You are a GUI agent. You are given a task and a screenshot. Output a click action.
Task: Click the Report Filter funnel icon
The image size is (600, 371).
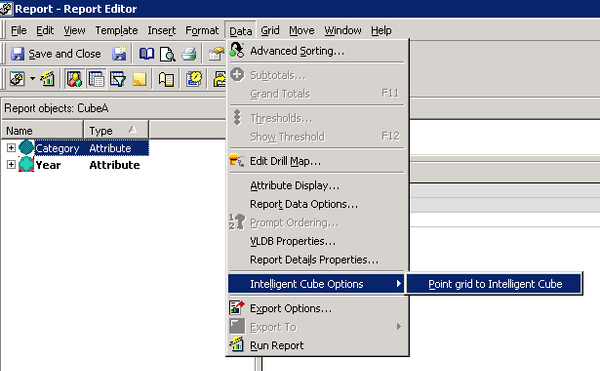(117, 79)
